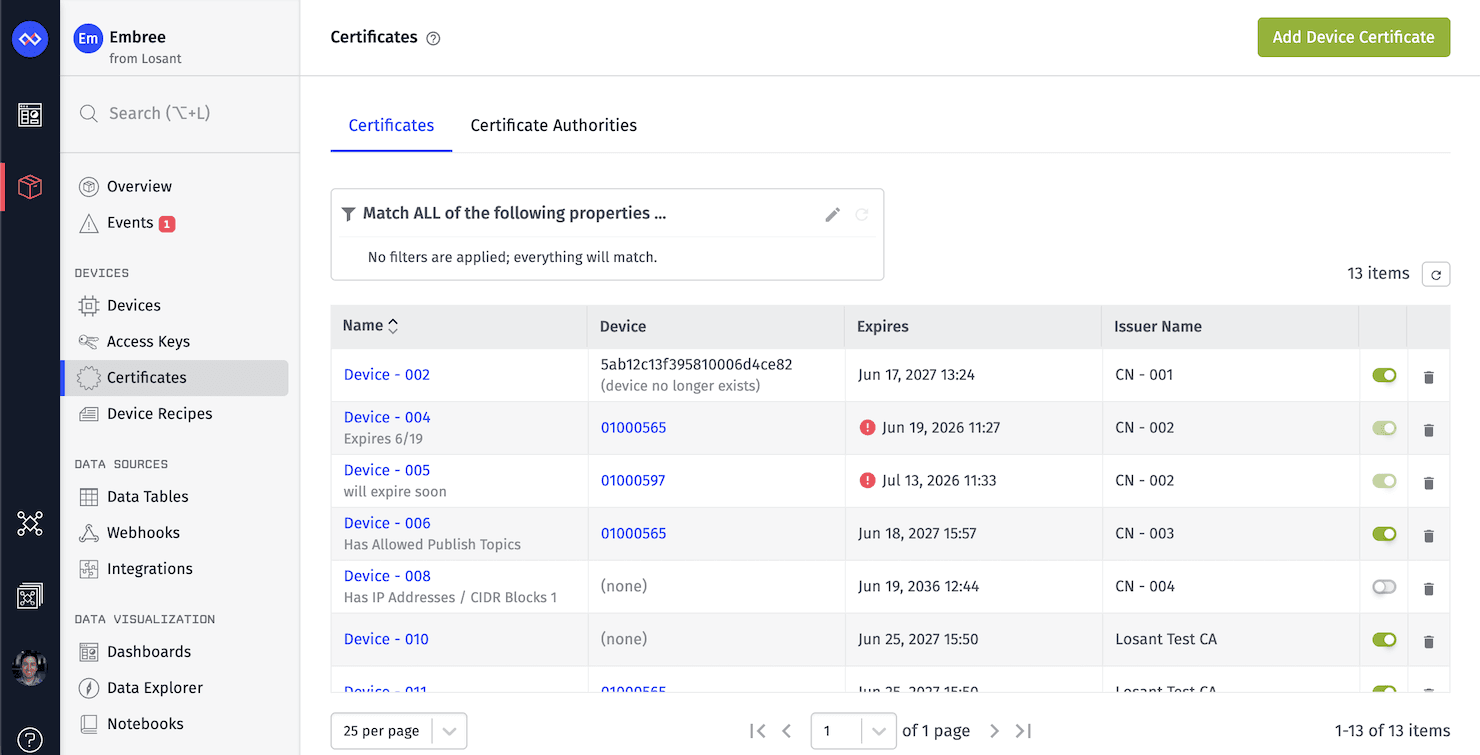
Task: Disable the Device - 002 certificate toggle
Action: tap(1384, 375)
